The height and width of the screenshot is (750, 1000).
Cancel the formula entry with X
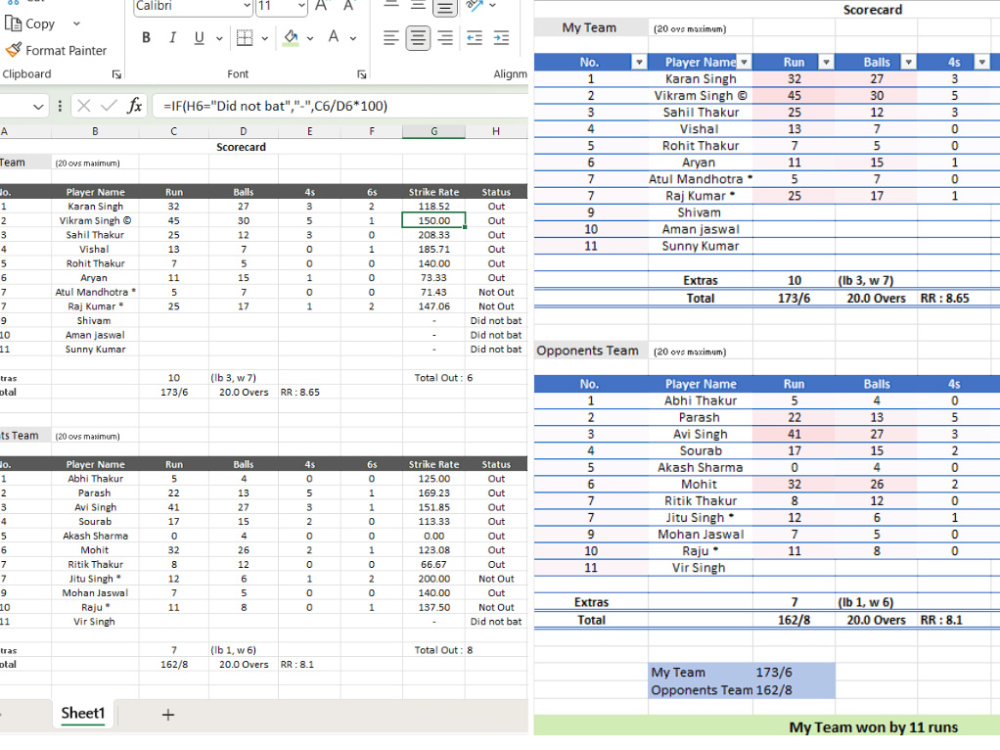coord(84,105)
